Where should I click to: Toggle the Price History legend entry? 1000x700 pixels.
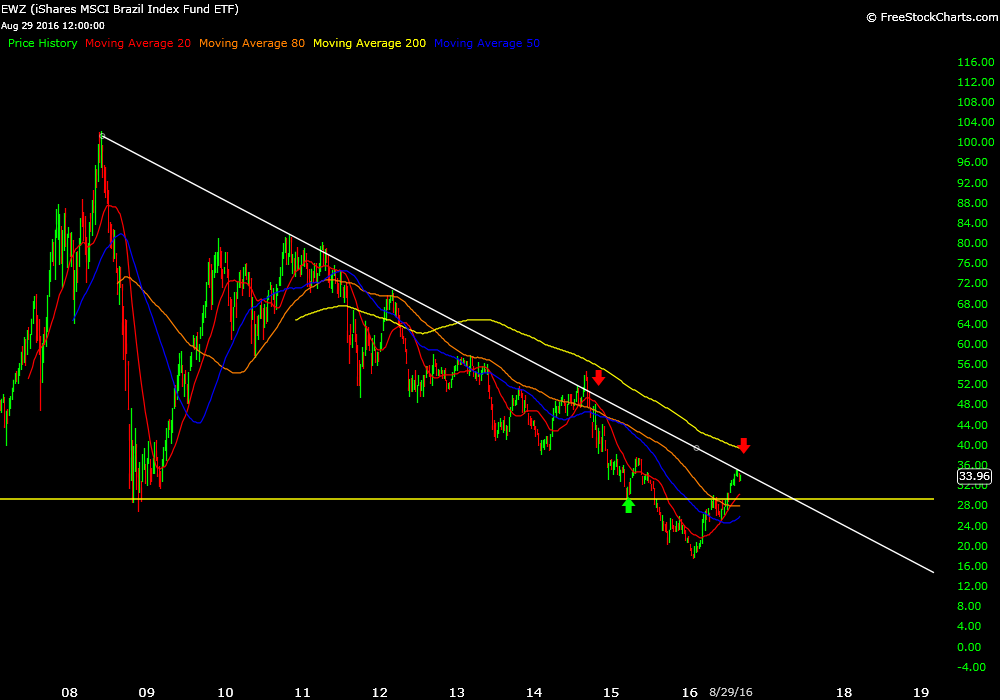tap(42, 44)
